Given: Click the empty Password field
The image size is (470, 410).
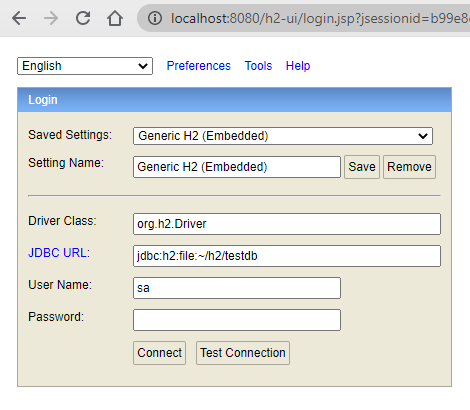Looking at the screenshot, I should coord(237,320).
